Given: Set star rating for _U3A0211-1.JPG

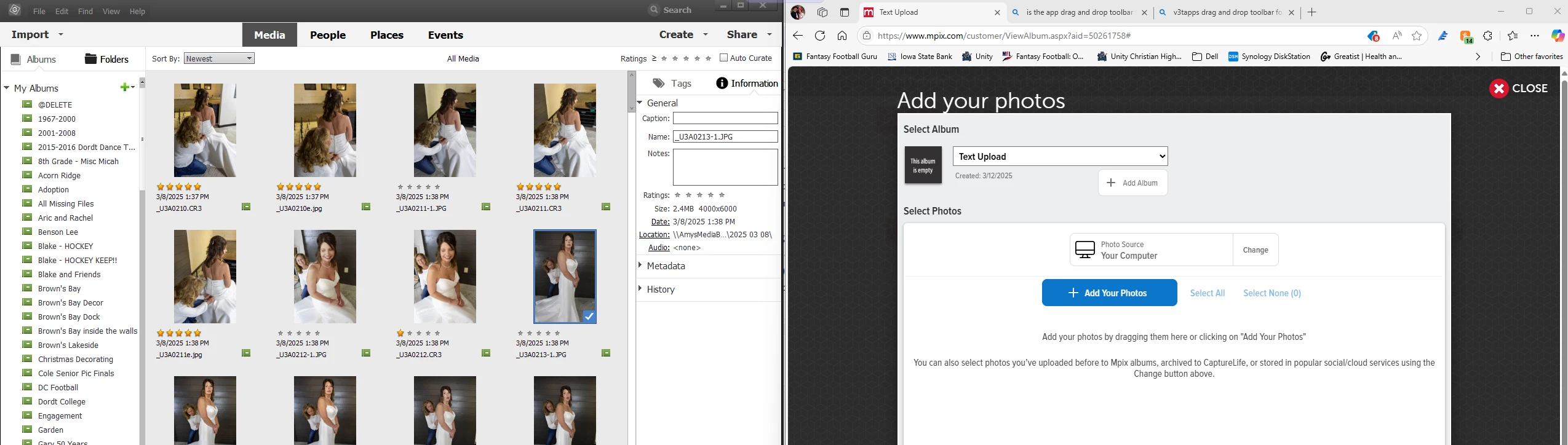Looking at the screenshot, I should point(418,187).
